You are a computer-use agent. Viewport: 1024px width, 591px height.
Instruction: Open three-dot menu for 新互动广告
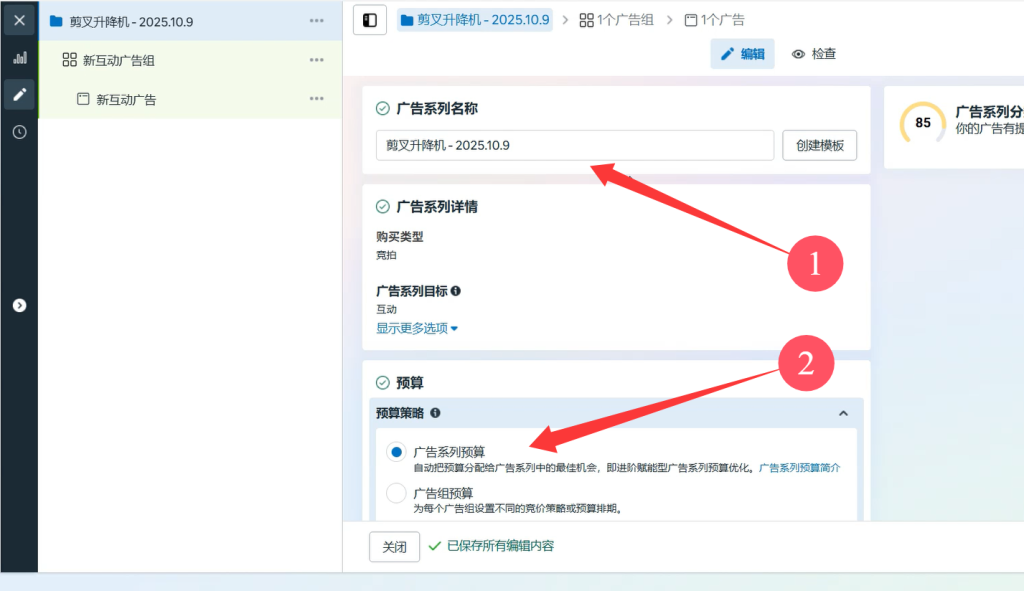pyautogui.click(x=317, y=99)
